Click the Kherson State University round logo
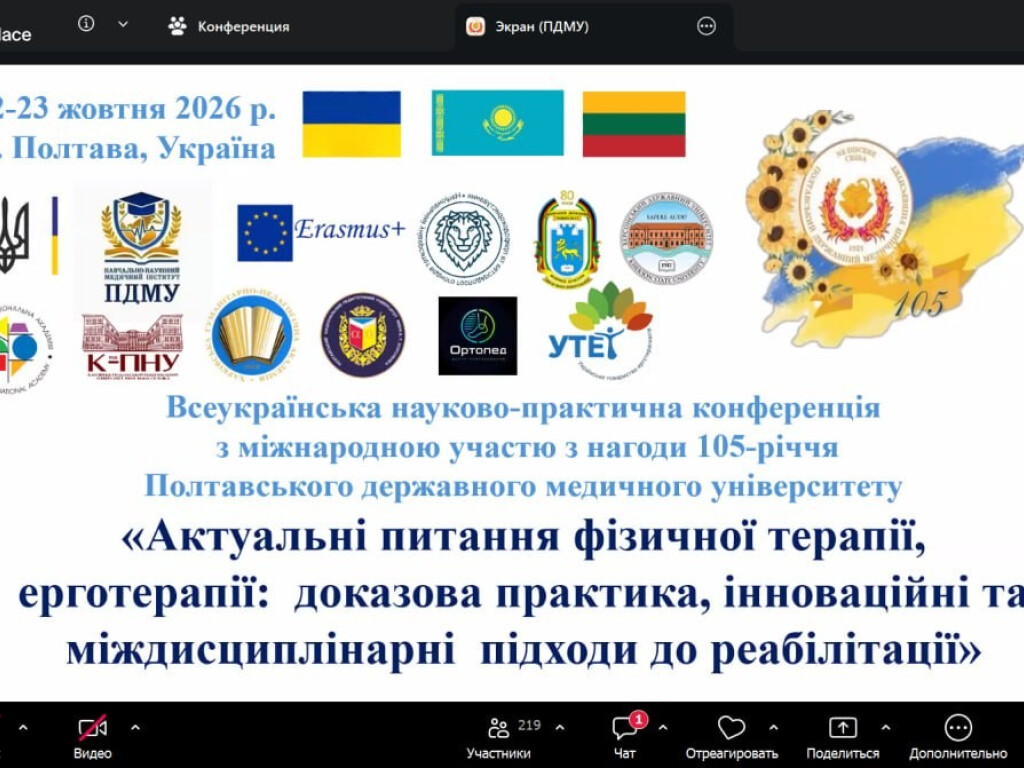This screenshot has height=768, width=1024. 666,238
